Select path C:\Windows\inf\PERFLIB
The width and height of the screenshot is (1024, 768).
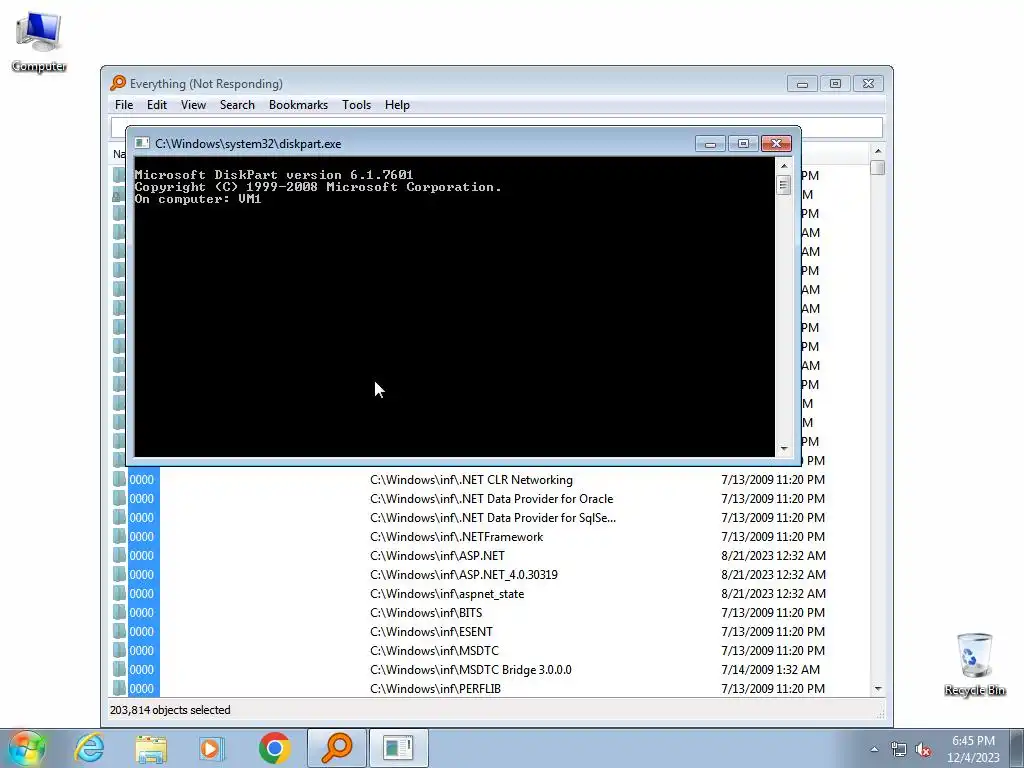pos(436,688)
